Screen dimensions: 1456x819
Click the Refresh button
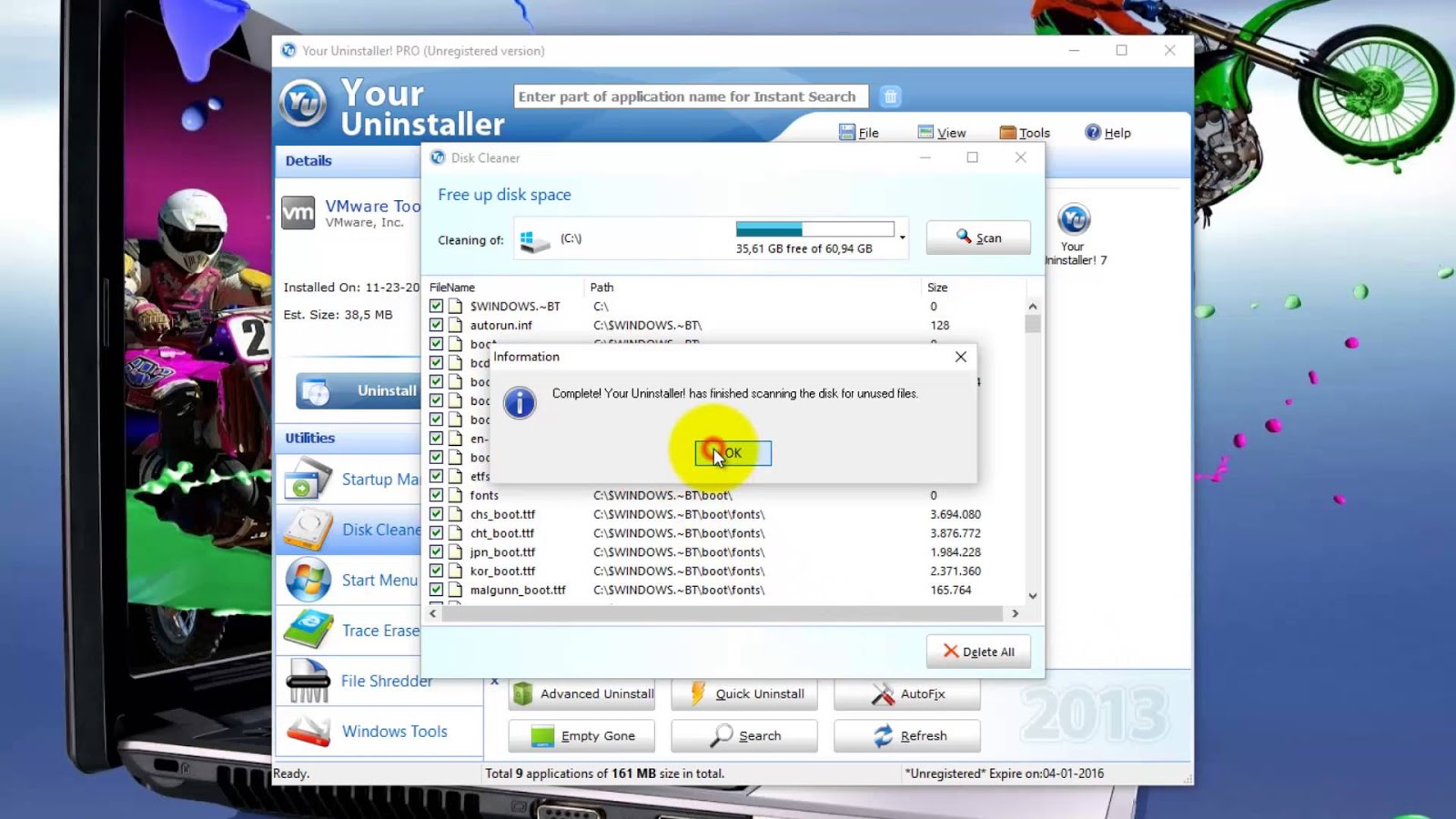coord(907,735)
